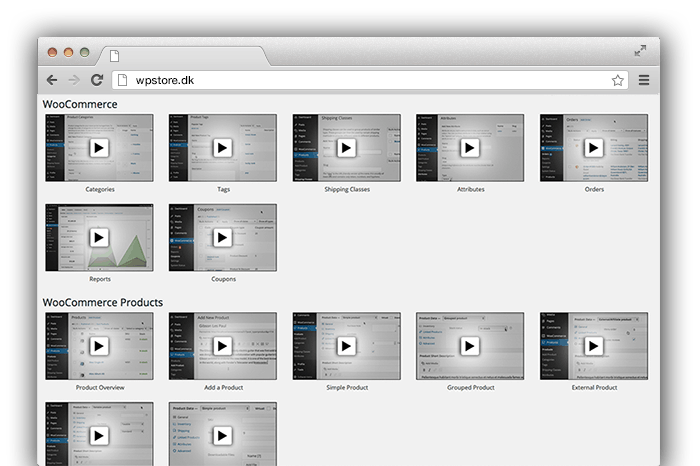
Task: Play the Coupons video
Action: point(222,237)
